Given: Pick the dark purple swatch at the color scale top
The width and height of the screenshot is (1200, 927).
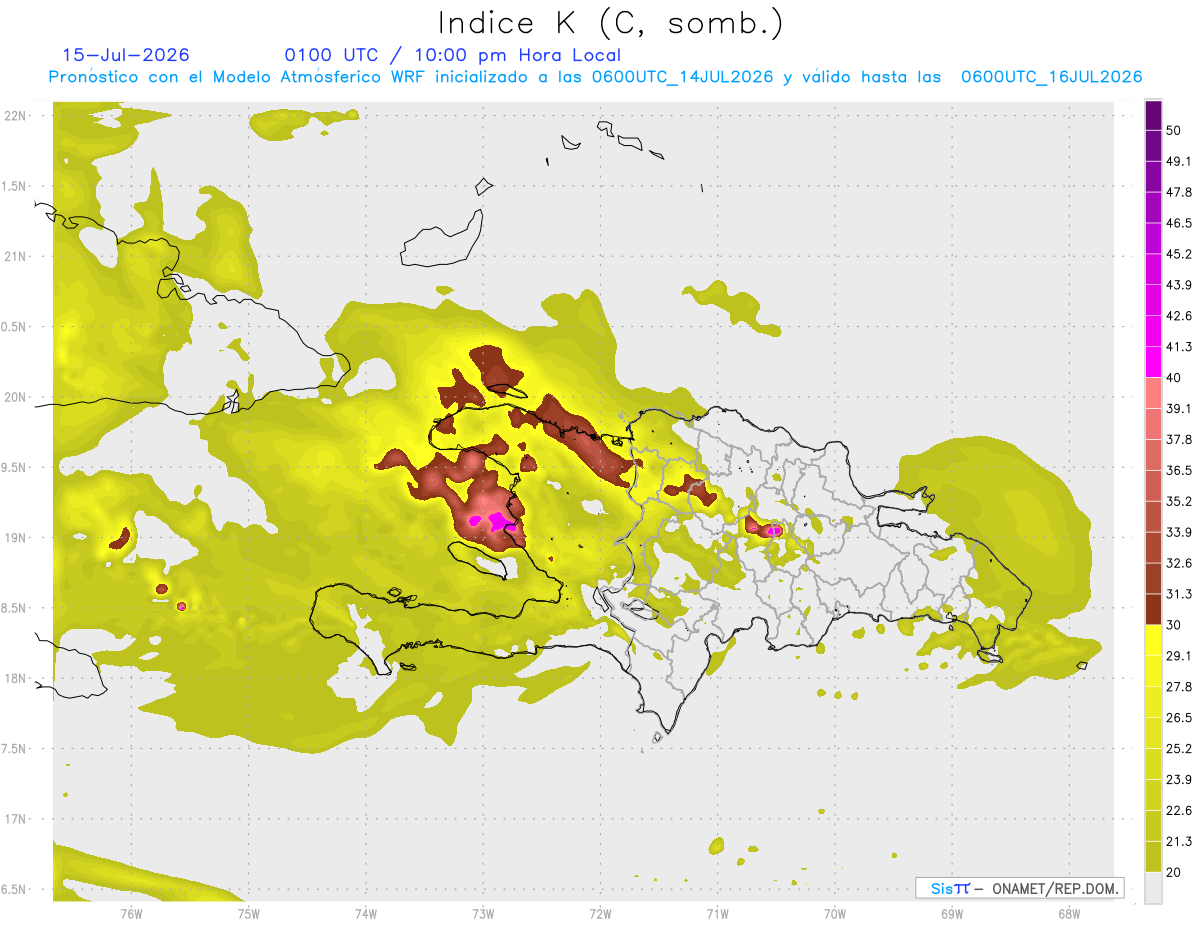Looking at the screenshot, I should (x=1153, y=116).
